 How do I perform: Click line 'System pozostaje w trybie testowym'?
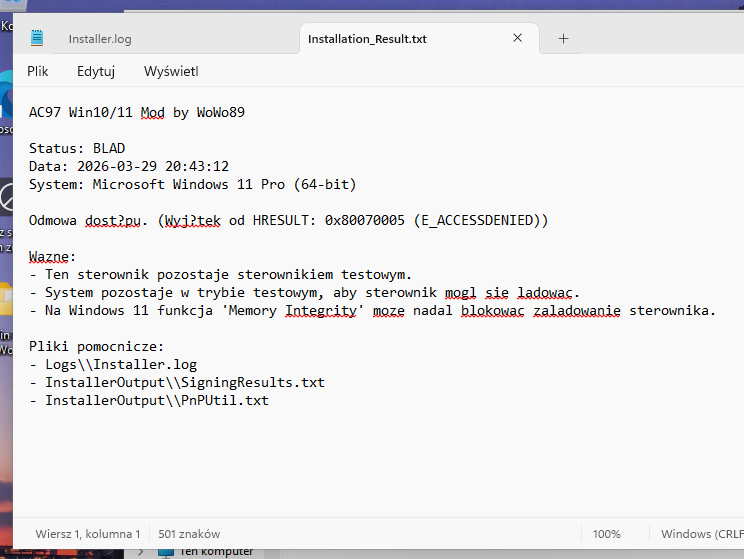[x=304, y=293]
